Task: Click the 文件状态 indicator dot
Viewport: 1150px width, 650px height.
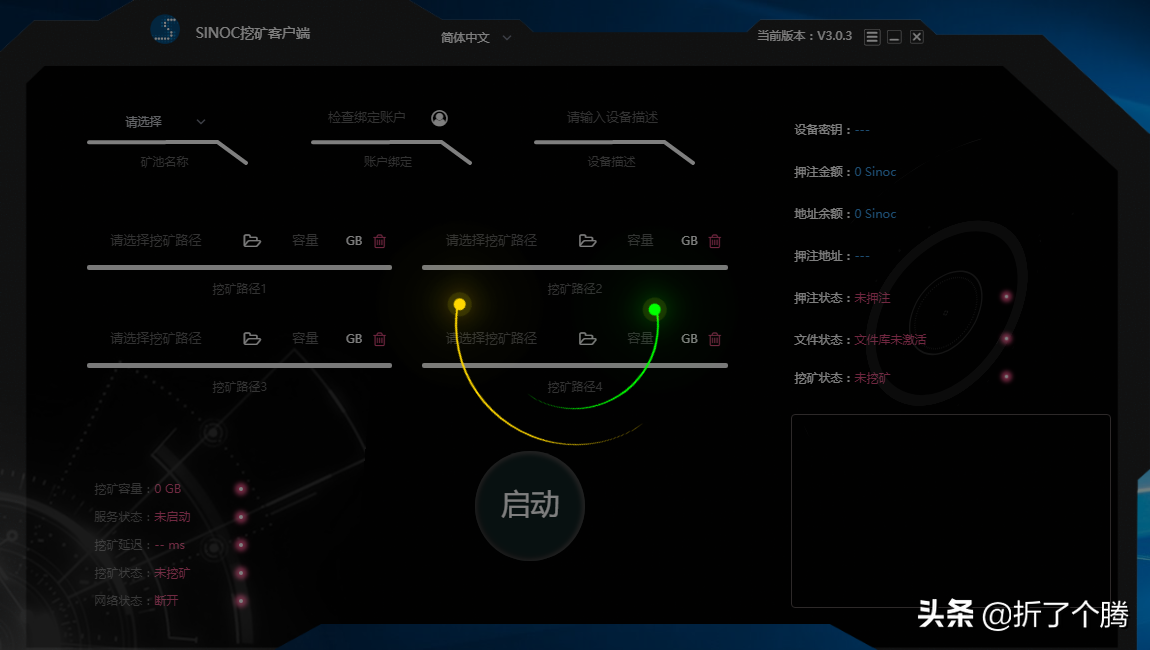Action: 1006,338
